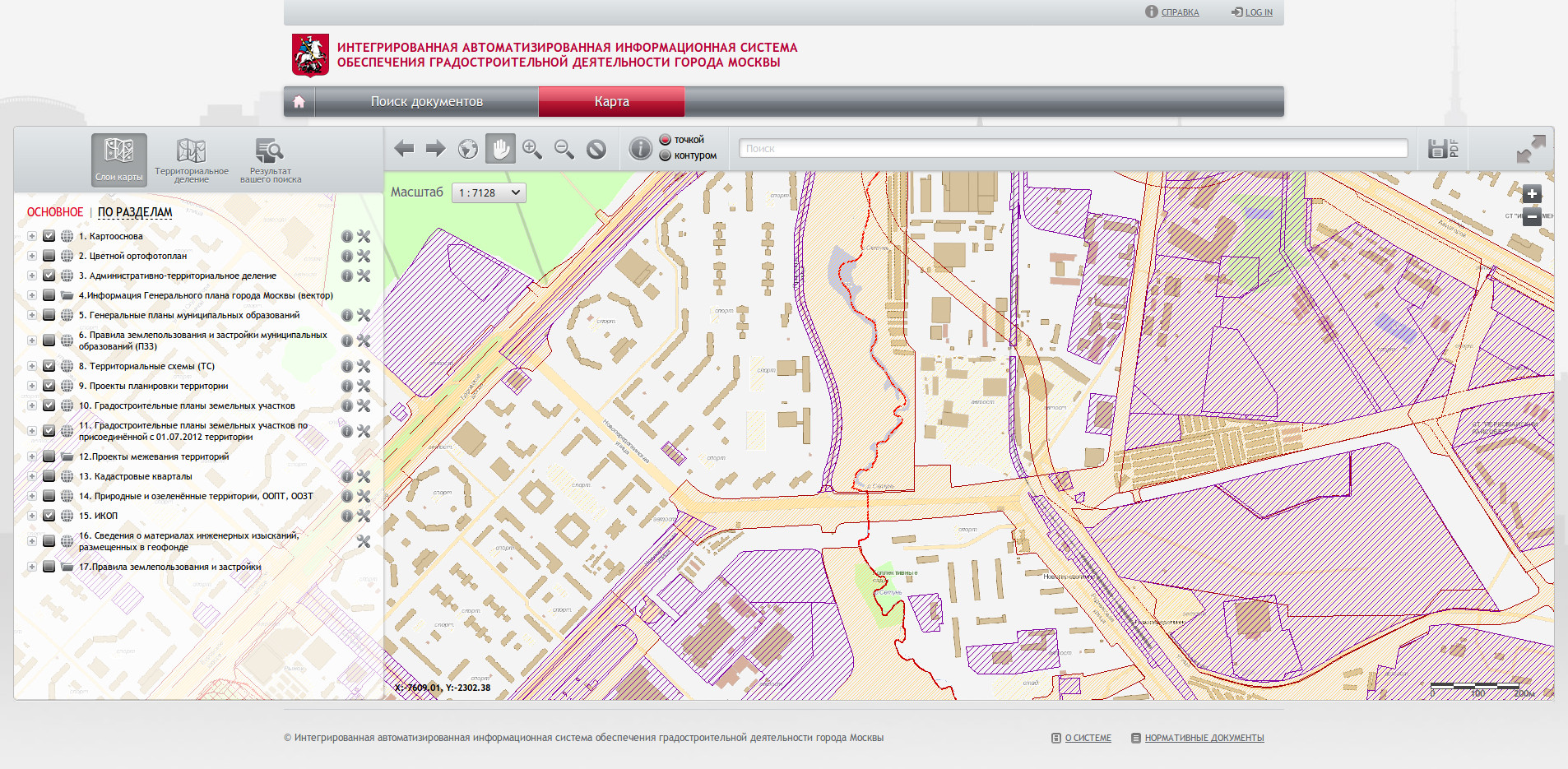This screenshot has width=1568, height=769.
Task: Open settings for Картооснова layer
Action: click(x=364, y=237)
